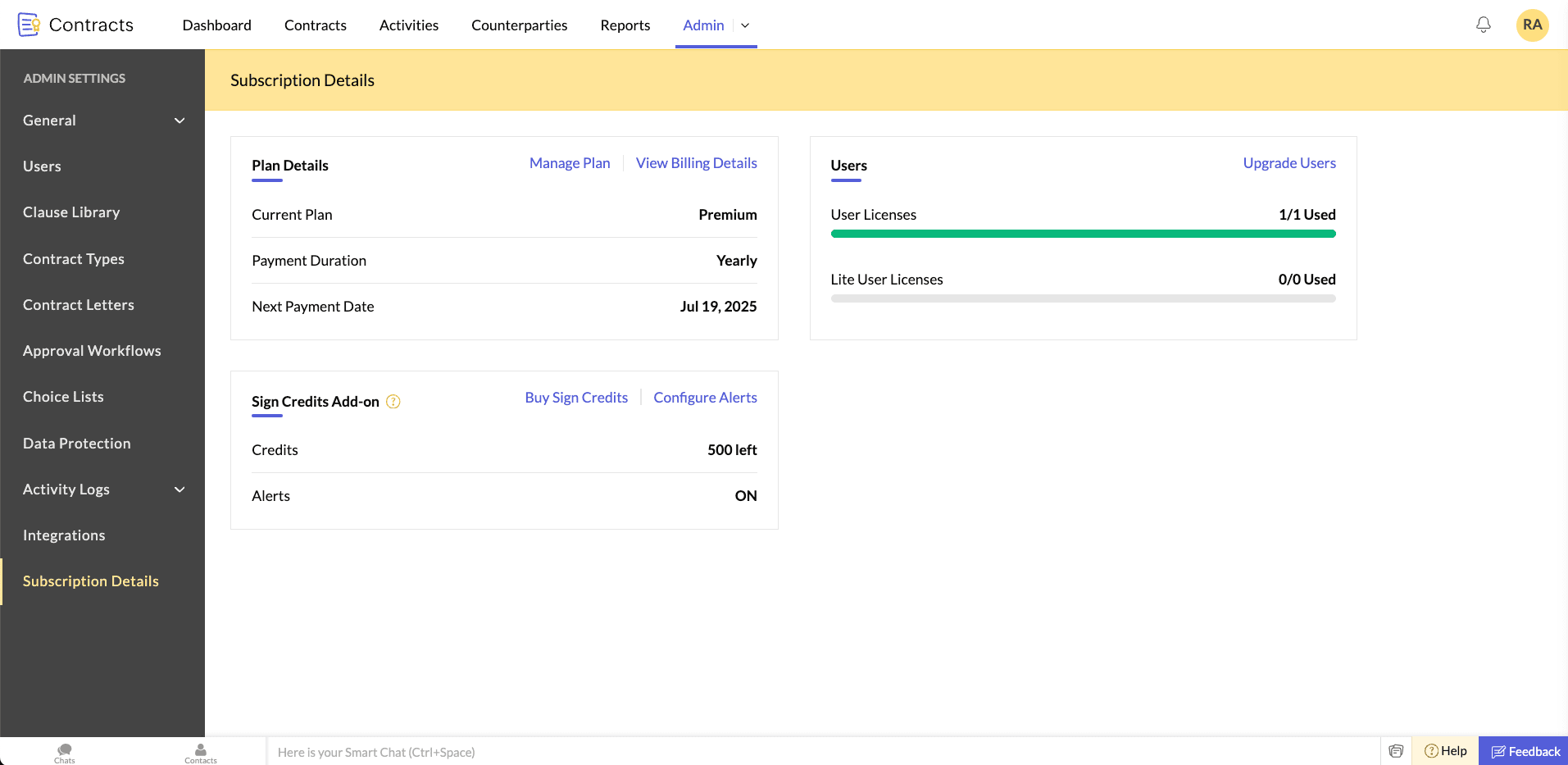Open the notifications bell
Screen dimensions: 1568x765
(x=1483, y=25)
